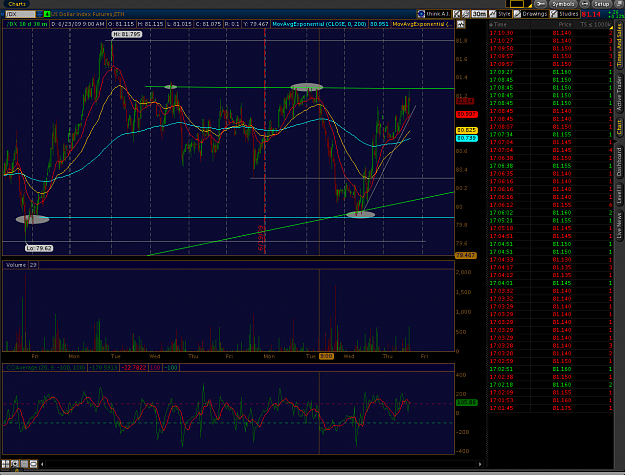Click the study toggle icon above price axis
This screenshot has width=625, height=475.
461,24
